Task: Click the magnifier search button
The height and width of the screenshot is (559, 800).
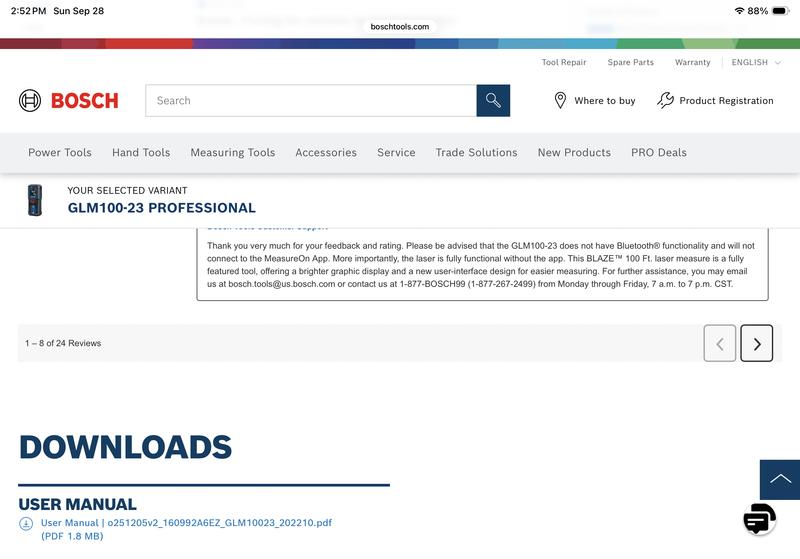Action: [x=493, y=100]
